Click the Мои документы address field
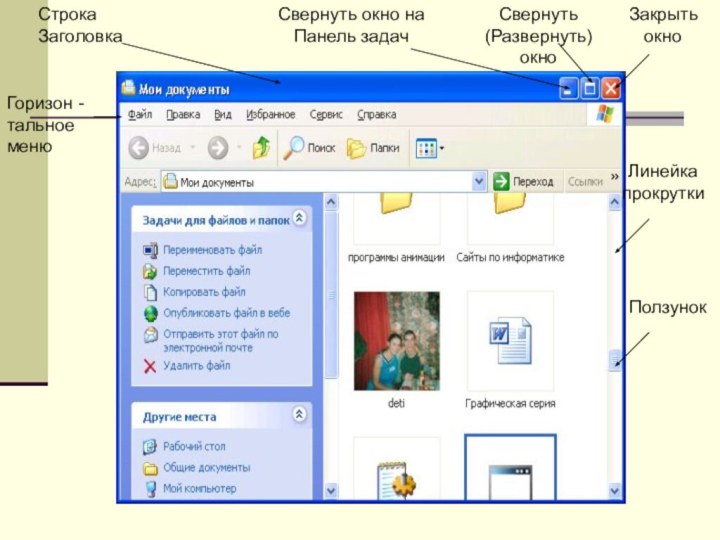 point(320,183)
